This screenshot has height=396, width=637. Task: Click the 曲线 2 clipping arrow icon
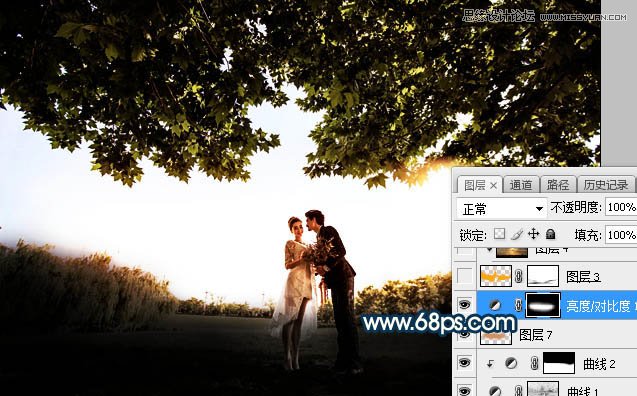coord(490,364)
